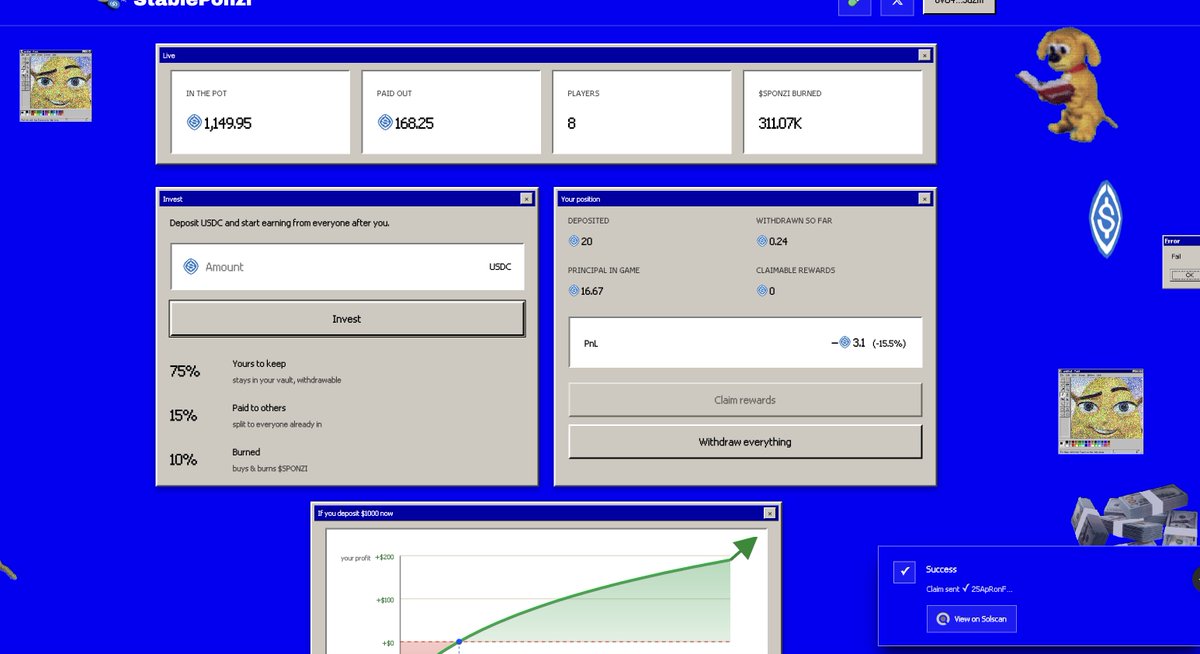Image resolution: width=1200 pixels, height=654 pixels.
Task: Click the PnL percentage (-15.5%)
Action: tap(888, 343)
